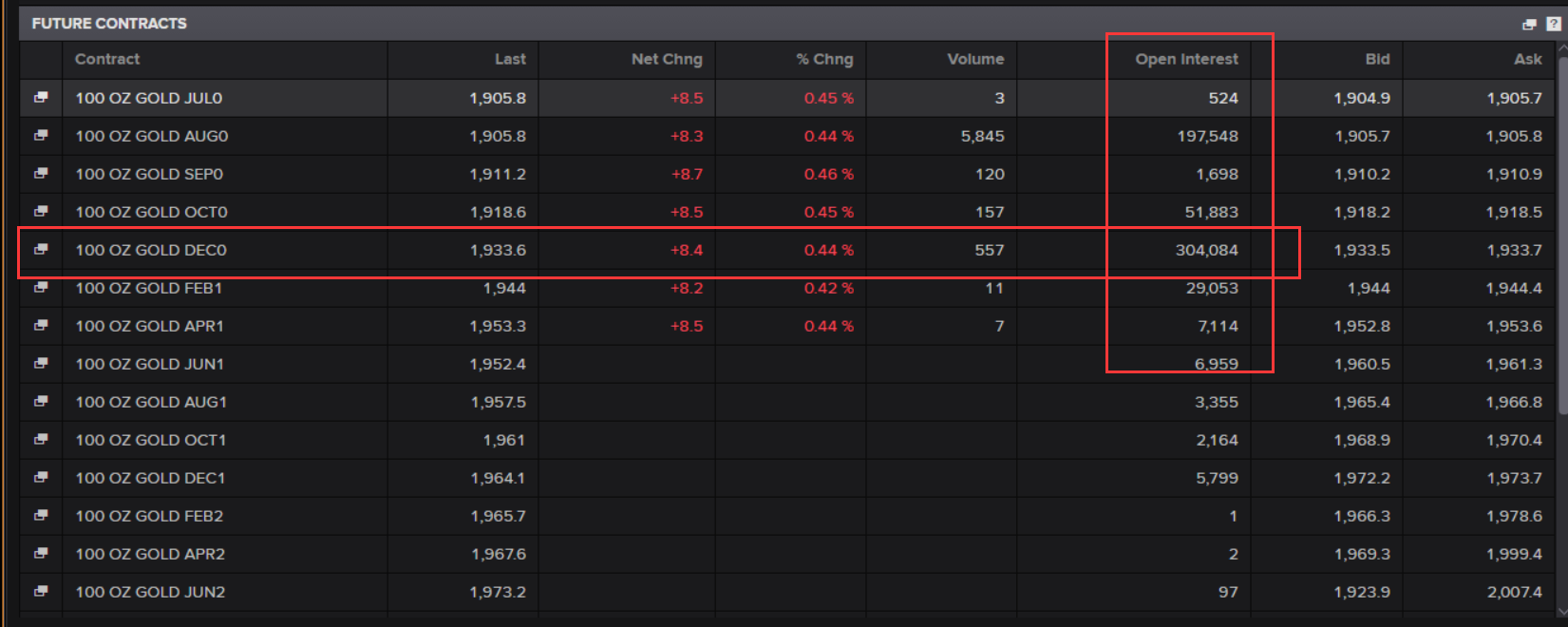The image size is (1568, 627).
Task: Sort table by Net Chng header
Action: tap(667, 59)
